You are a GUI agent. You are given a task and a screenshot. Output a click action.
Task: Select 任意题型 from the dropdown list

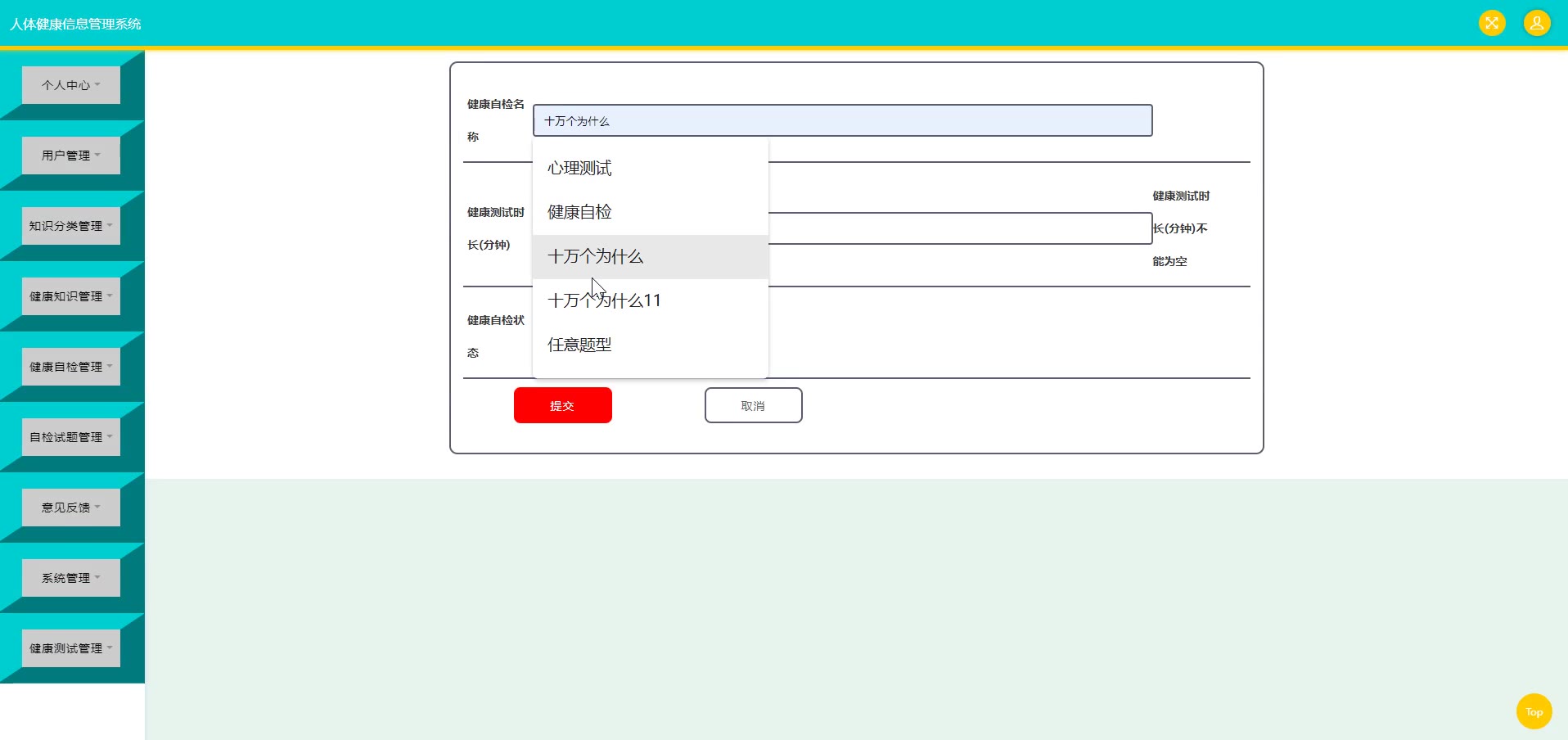[651, 345]
